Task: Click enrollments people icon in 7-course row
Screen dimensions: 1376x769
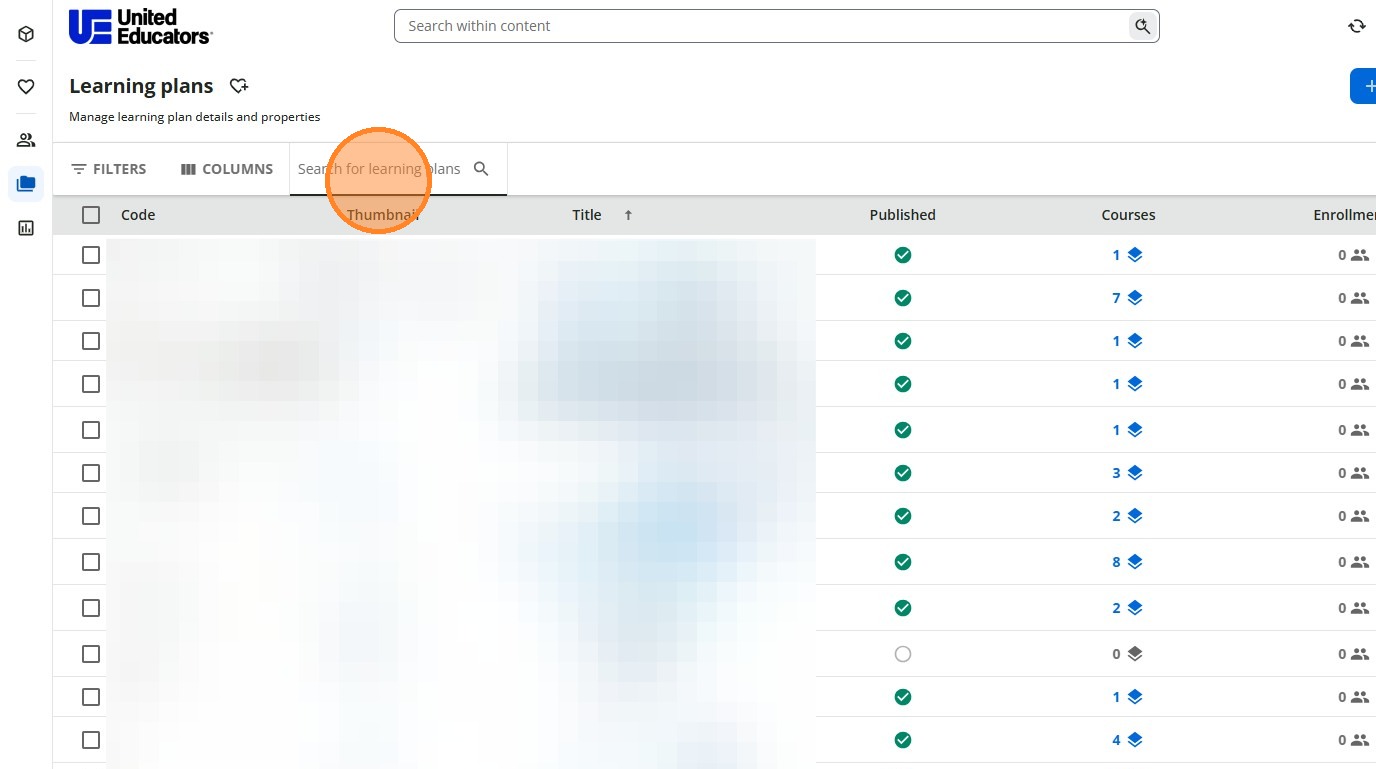Action: coord(1359,298)
